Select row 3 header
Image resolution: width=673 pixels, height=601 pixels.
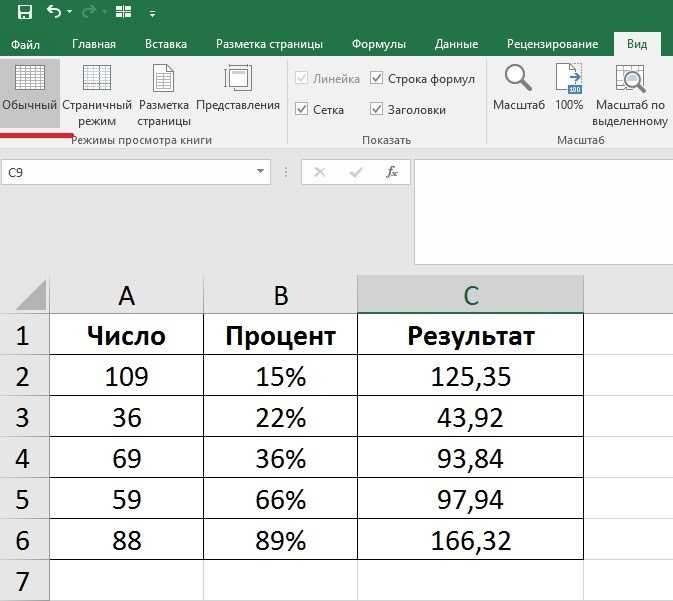(24, 416)
